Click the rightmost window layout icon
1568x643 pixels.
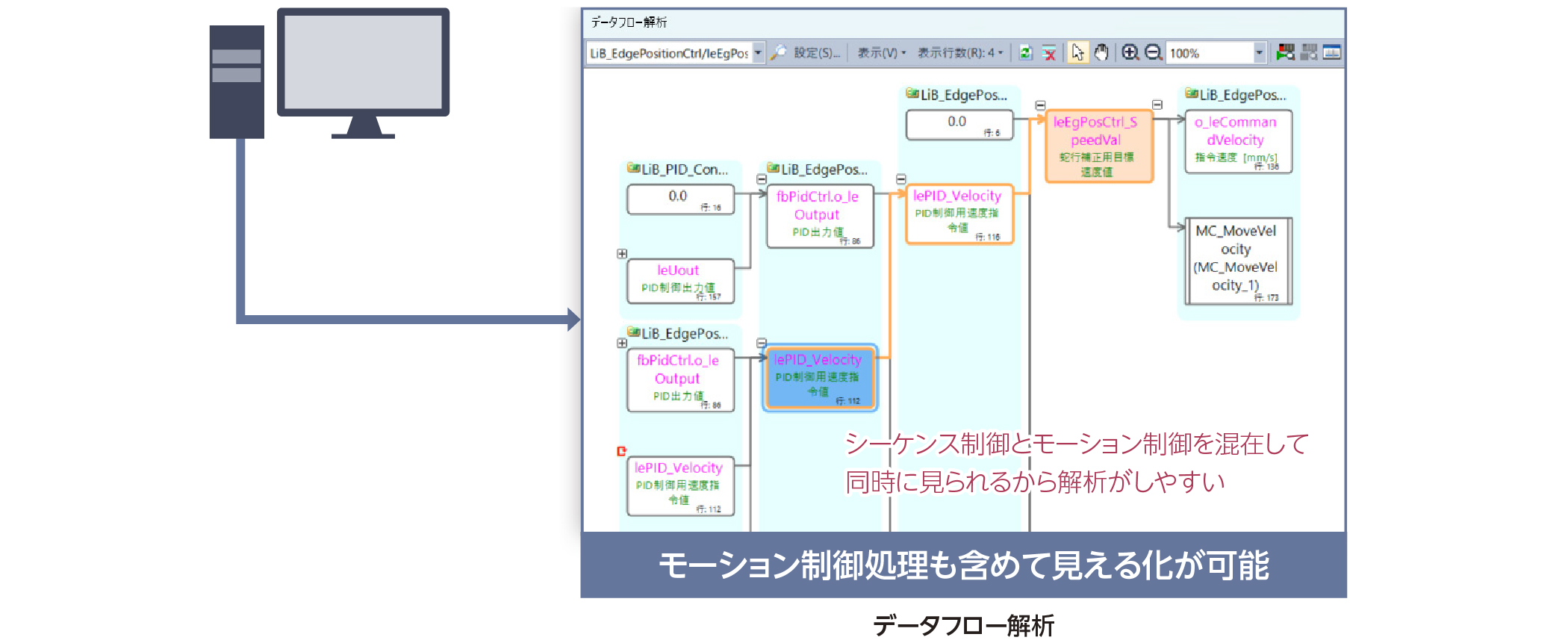point(1331,53)
